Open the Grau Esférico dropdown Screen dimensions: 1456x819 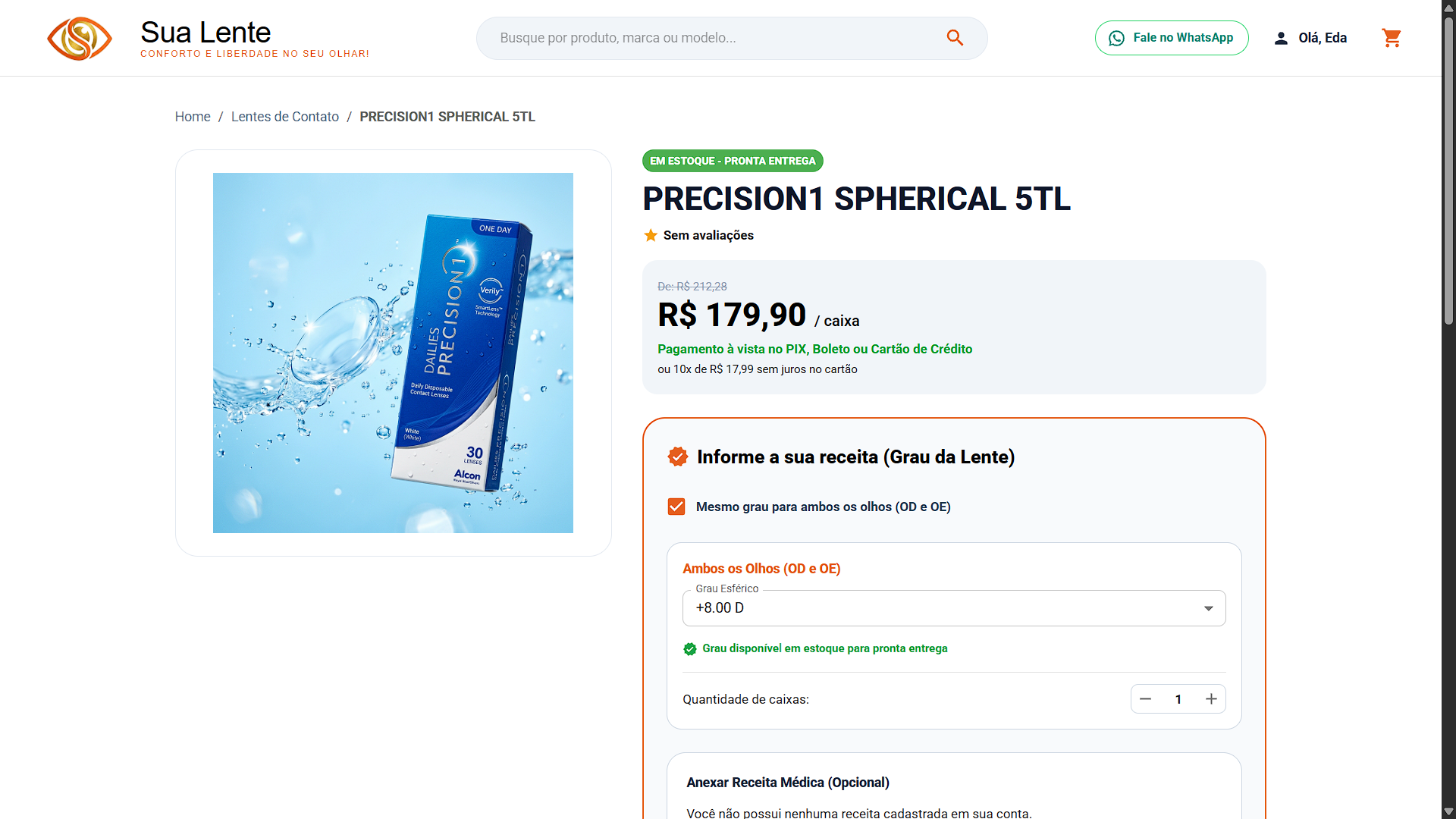(x=954, y=608)
